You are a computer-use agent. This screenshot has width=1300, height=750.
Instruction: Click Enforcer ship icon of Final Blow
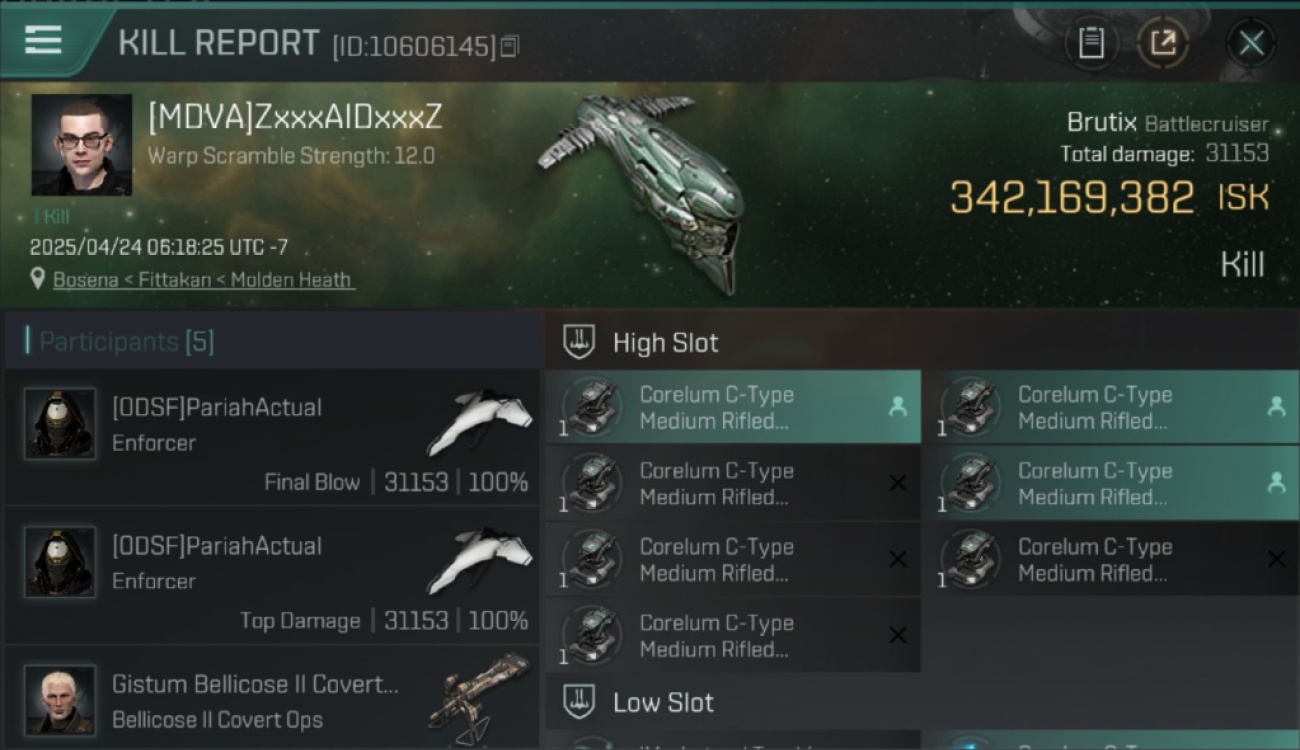479,422
